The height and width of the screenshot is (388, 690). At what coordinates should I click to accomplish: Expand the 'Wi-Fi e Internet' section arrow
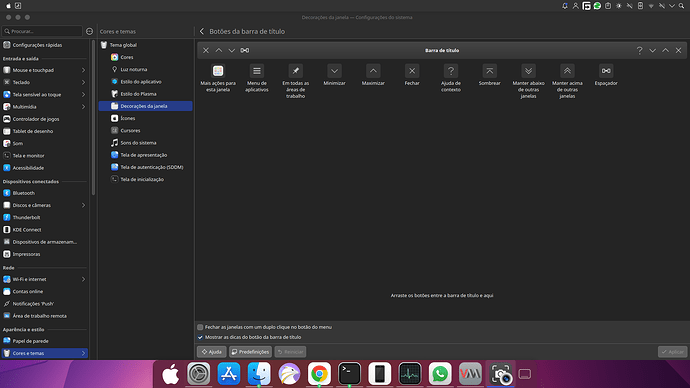click(x=83, y=279)
